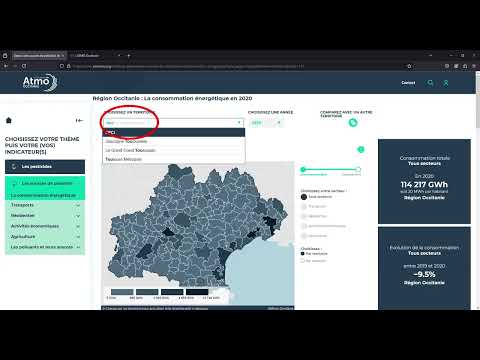This screenshot has height=360, width=480.
Task: Click the left green slider handle
Action: (x=303, y=169)
